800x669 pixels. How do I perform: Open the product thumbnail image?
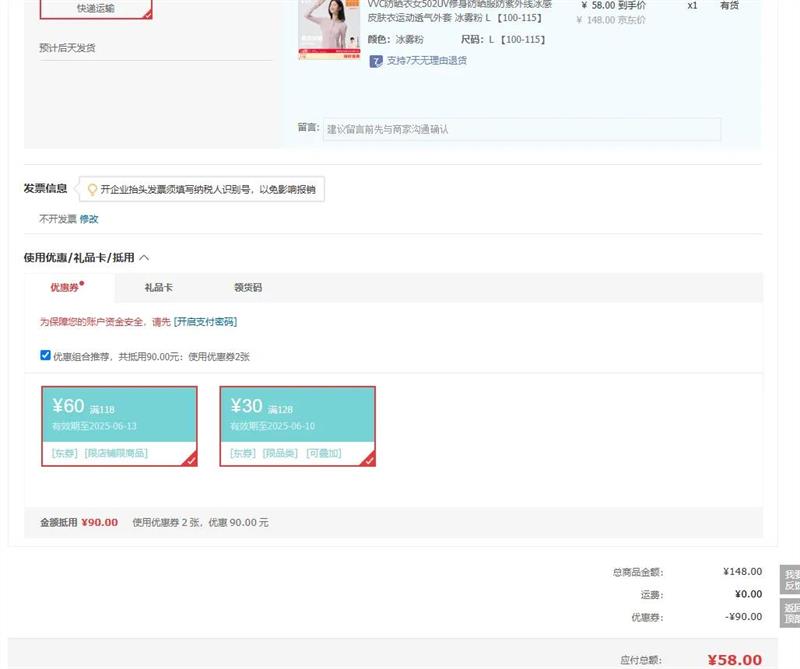coord(329,30)
